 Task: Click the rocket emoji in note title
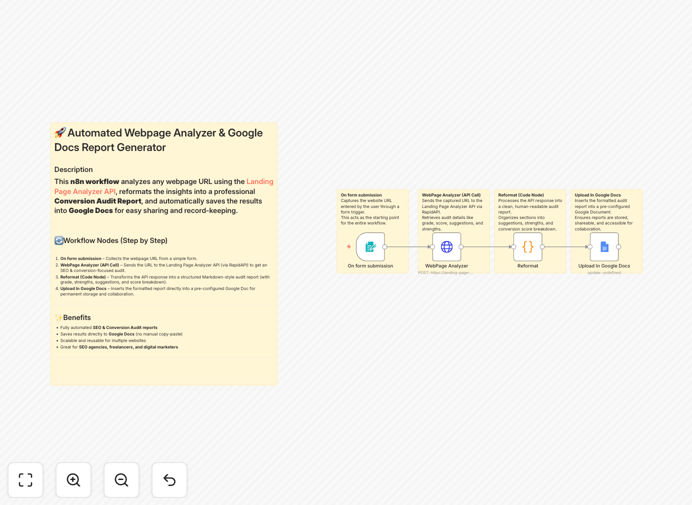[x=60, y=132]
